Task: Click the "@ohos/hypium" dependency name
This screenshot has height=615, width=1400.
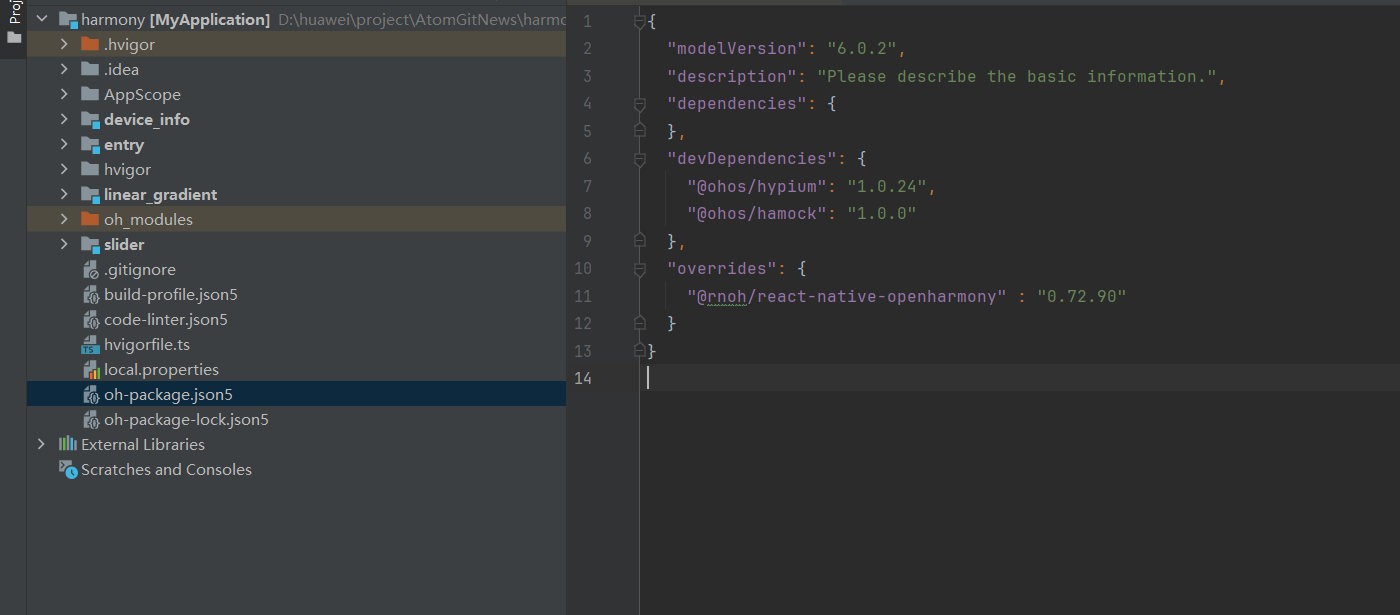Action: (x=757, y=186)
